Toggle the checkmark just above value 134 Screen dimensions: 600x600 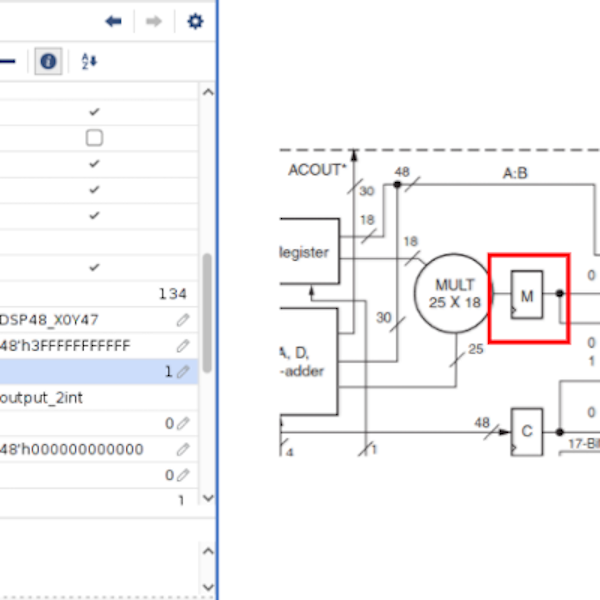point(94,268)
